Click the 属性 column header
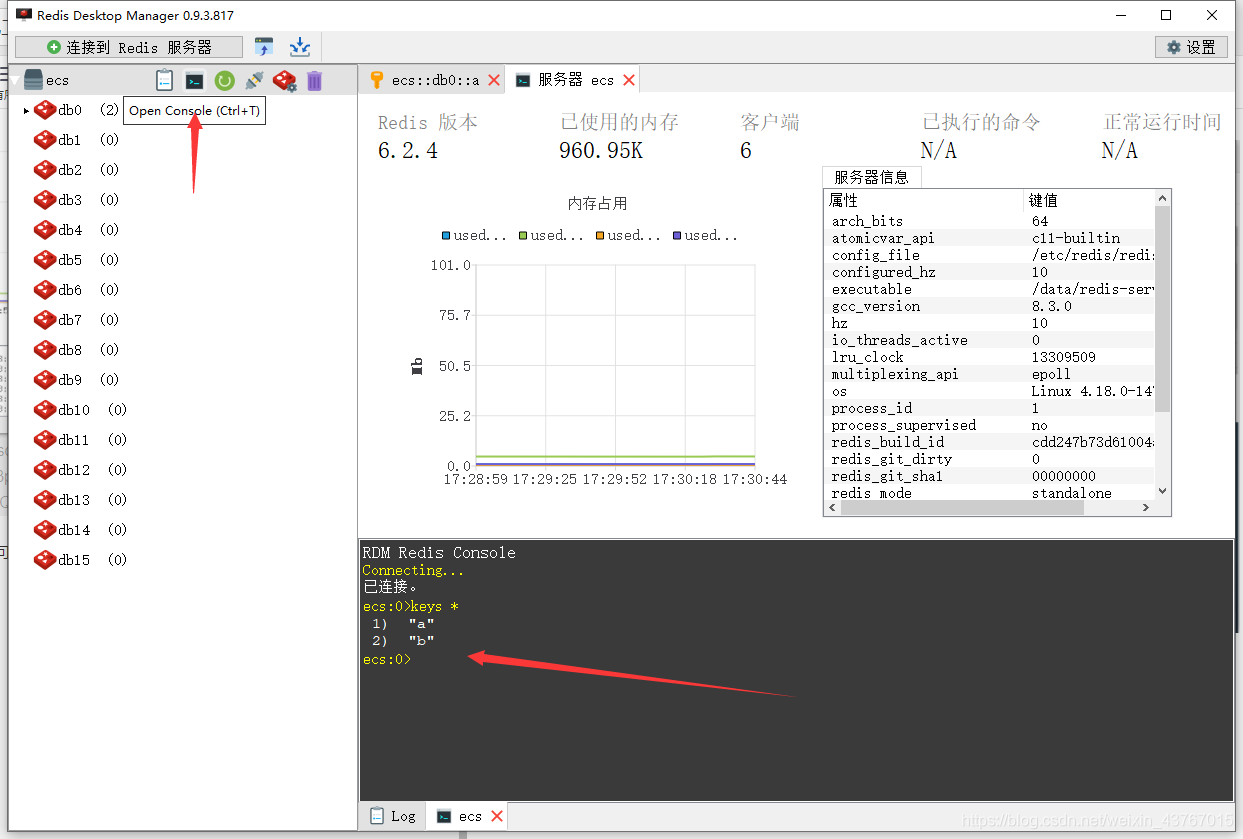 click(x=925, y=200)
